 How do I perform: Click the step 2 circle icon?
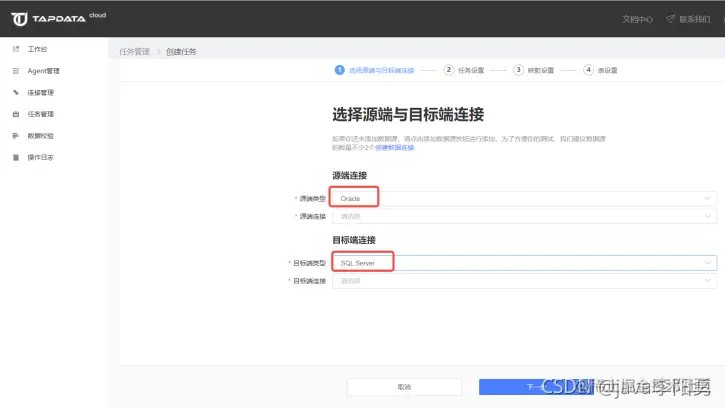click(x=449, y=70)
